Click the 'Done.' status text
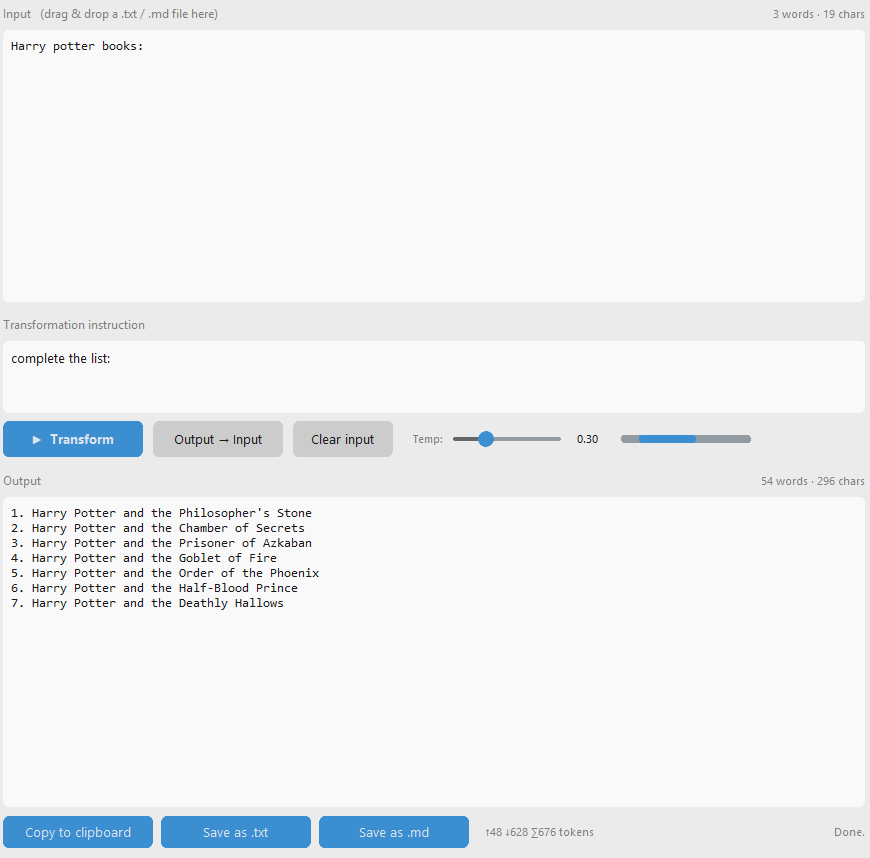This screenshot has height=858, width=870. click(x=849, y=832)
